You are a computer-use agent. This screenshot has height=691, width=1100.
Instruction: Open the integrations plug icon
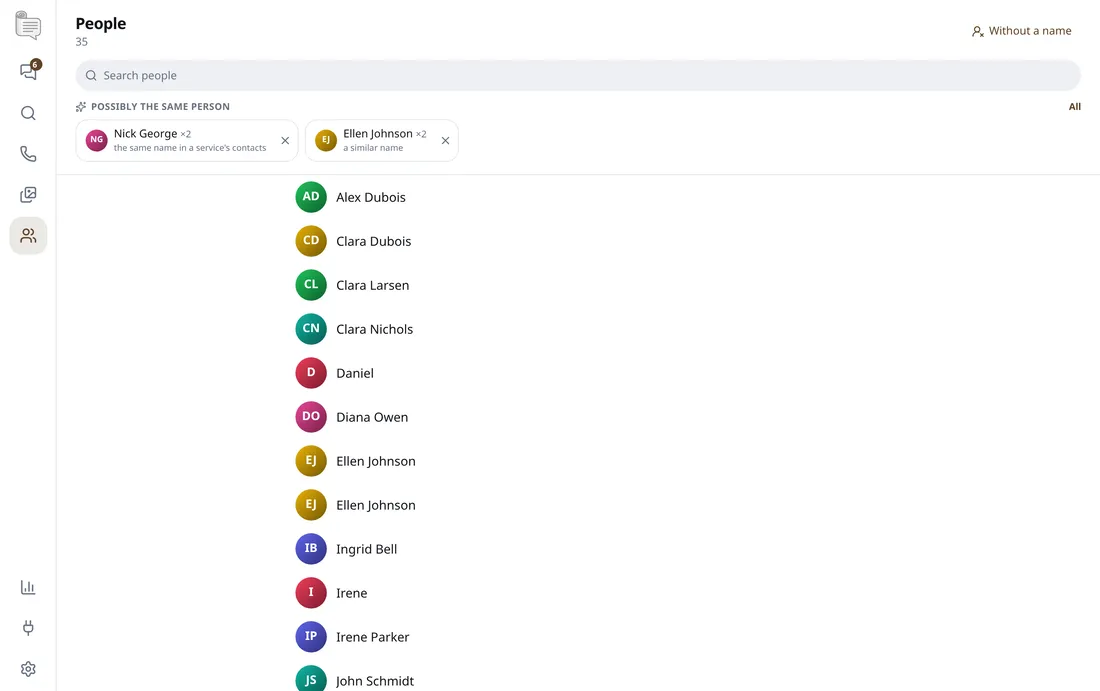pos(28,628)
